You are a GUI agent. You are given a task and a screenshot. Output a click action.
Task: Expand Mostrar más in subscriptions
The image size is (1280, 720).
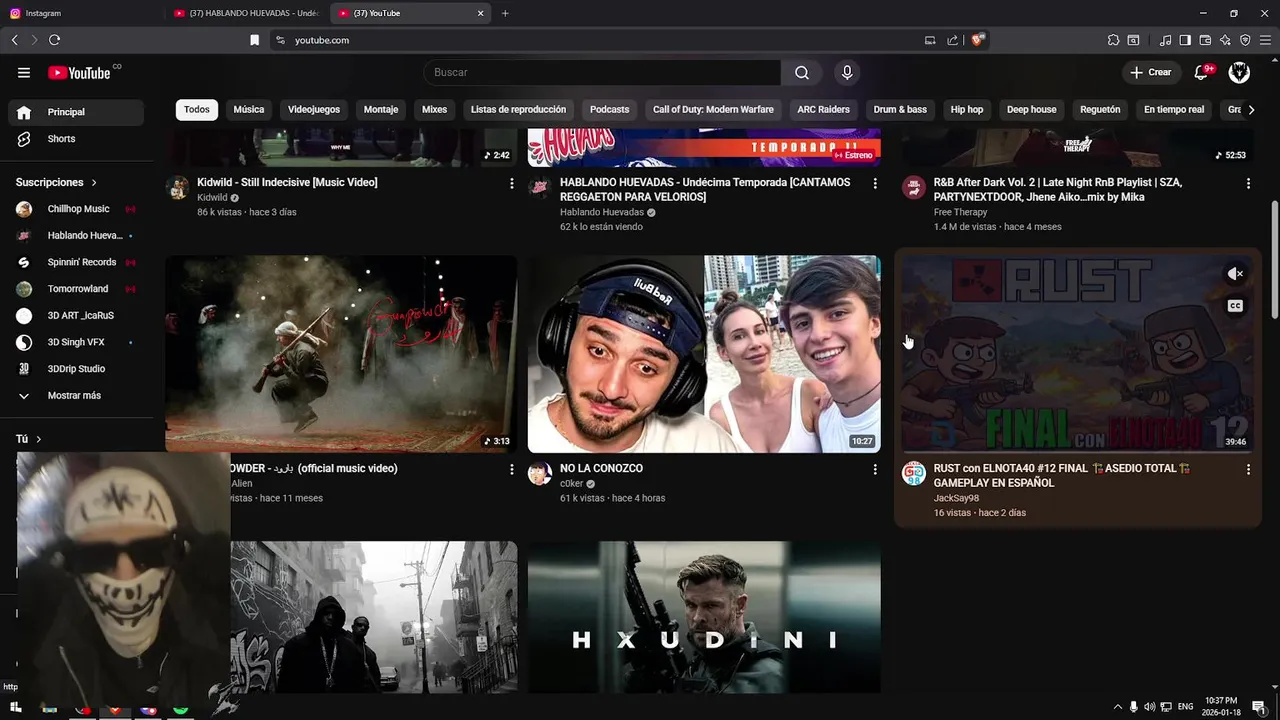(x=76, y=396)
